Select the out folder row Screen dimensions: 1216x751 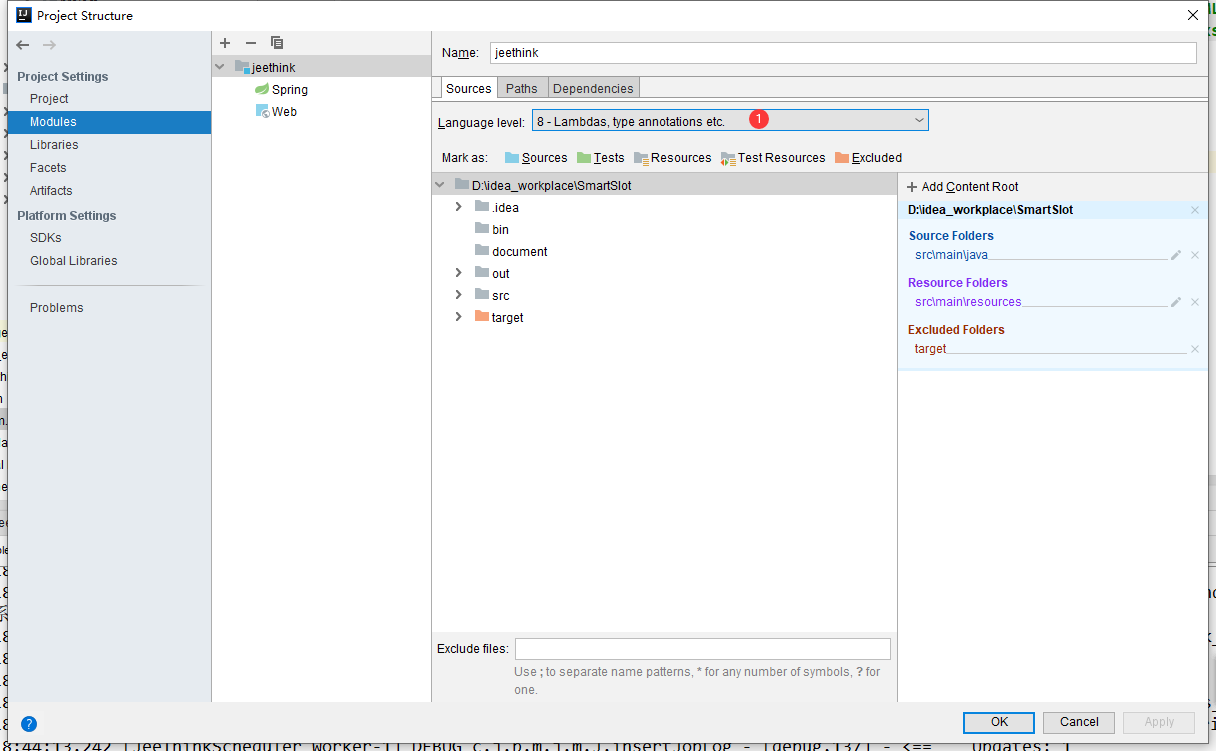pyautogui.click(x=664, y=273)
